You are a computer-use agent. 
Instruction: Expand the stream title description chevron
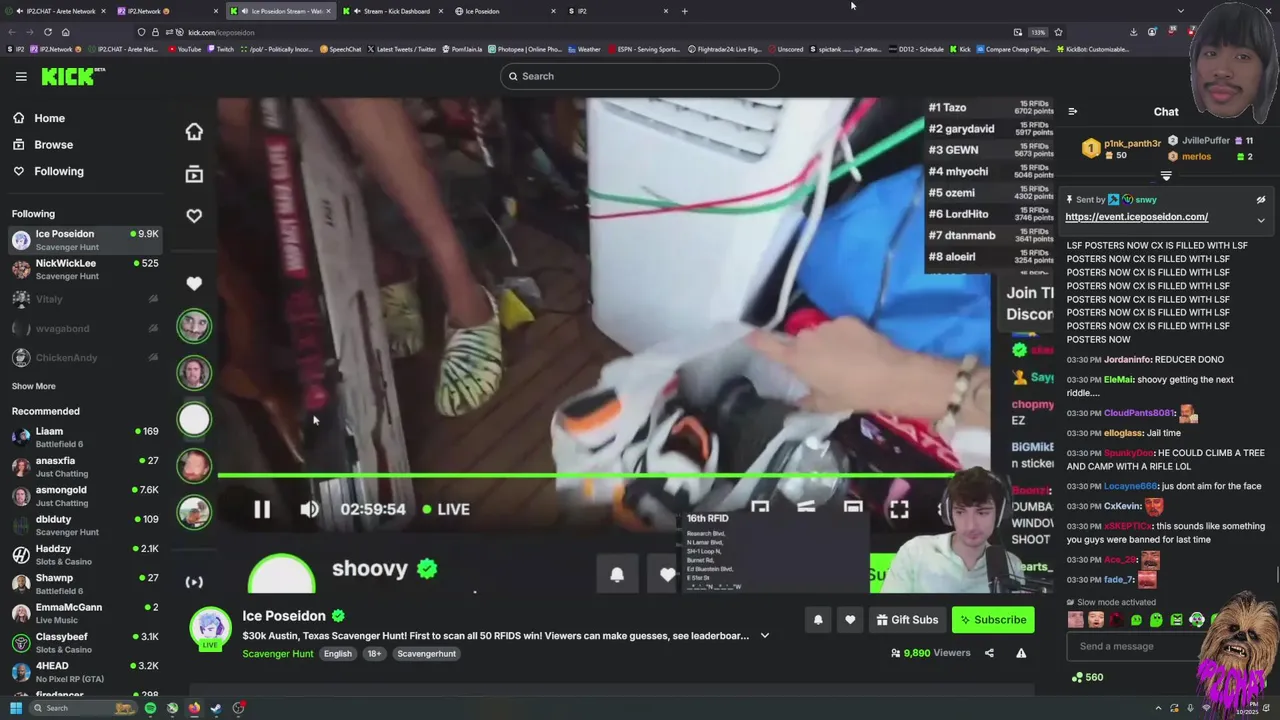(x=765, y=636)
